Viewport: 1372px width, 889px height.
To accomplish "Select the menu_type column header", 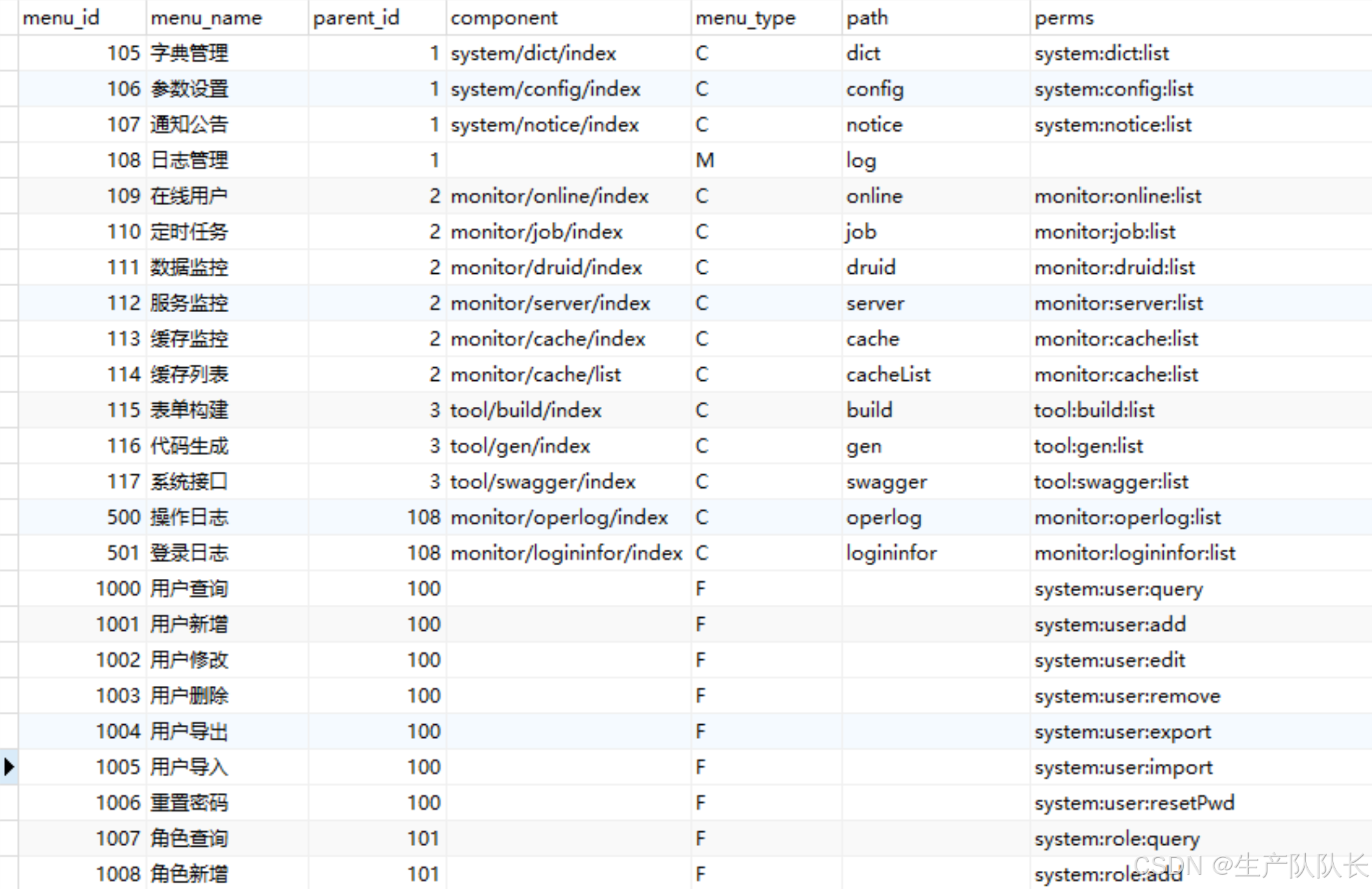I will [745, 18].
